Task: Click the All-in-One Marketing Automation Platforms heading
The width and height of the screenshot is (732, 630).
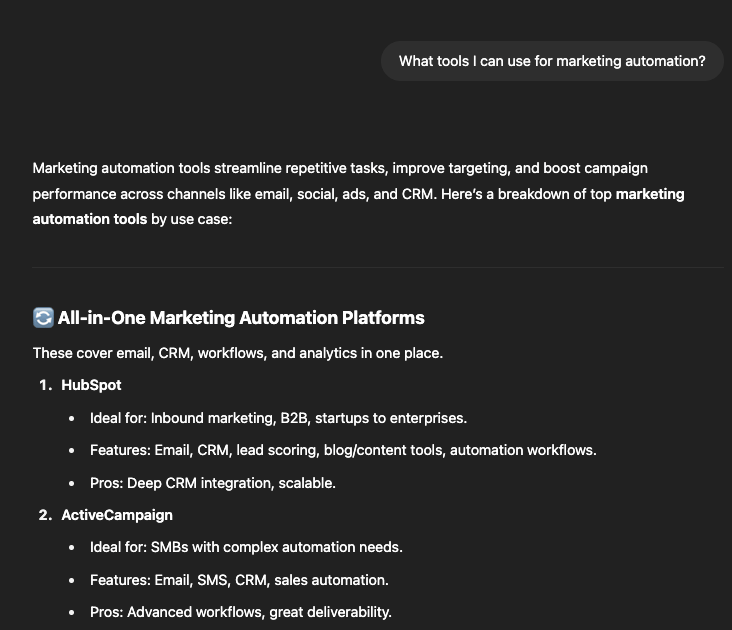Action: coord(241,318)
